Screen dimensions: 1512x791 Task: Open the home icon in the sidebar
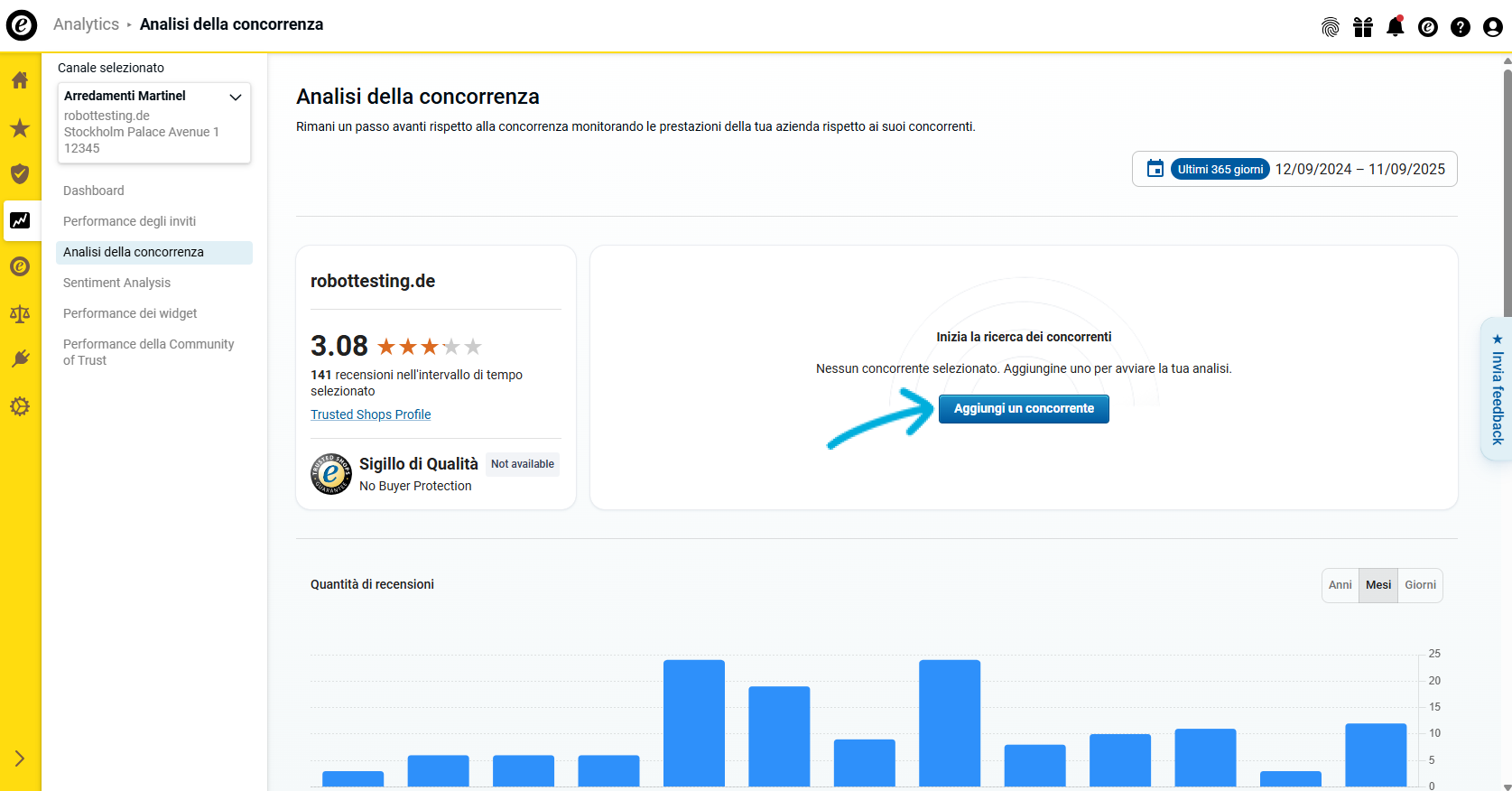(x=20, y=80)
